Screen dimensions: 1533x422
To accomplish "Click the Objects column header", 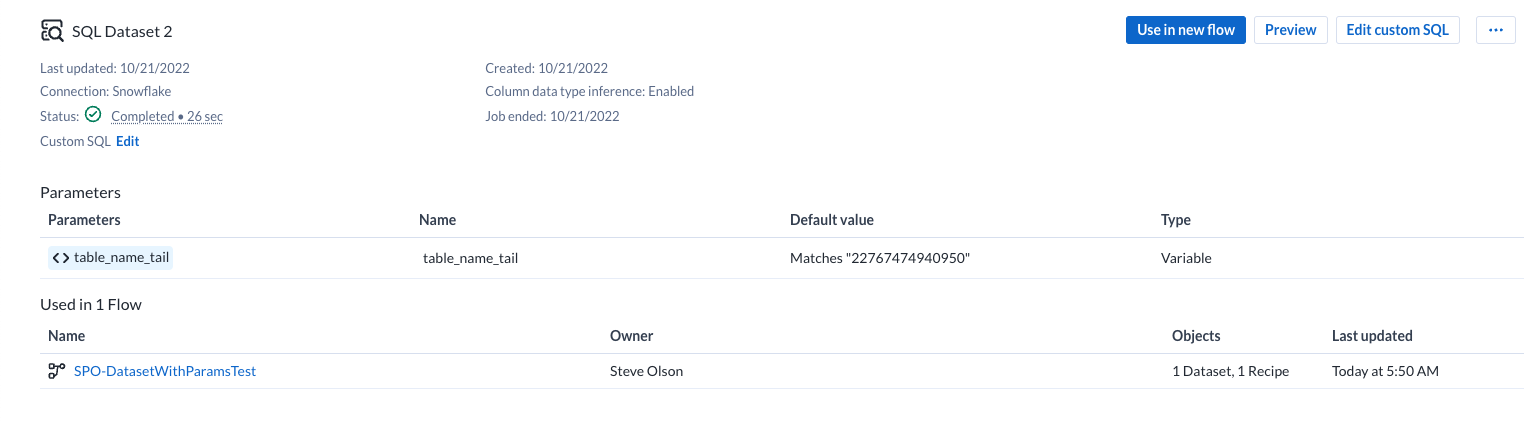I will click(1196, 336).
